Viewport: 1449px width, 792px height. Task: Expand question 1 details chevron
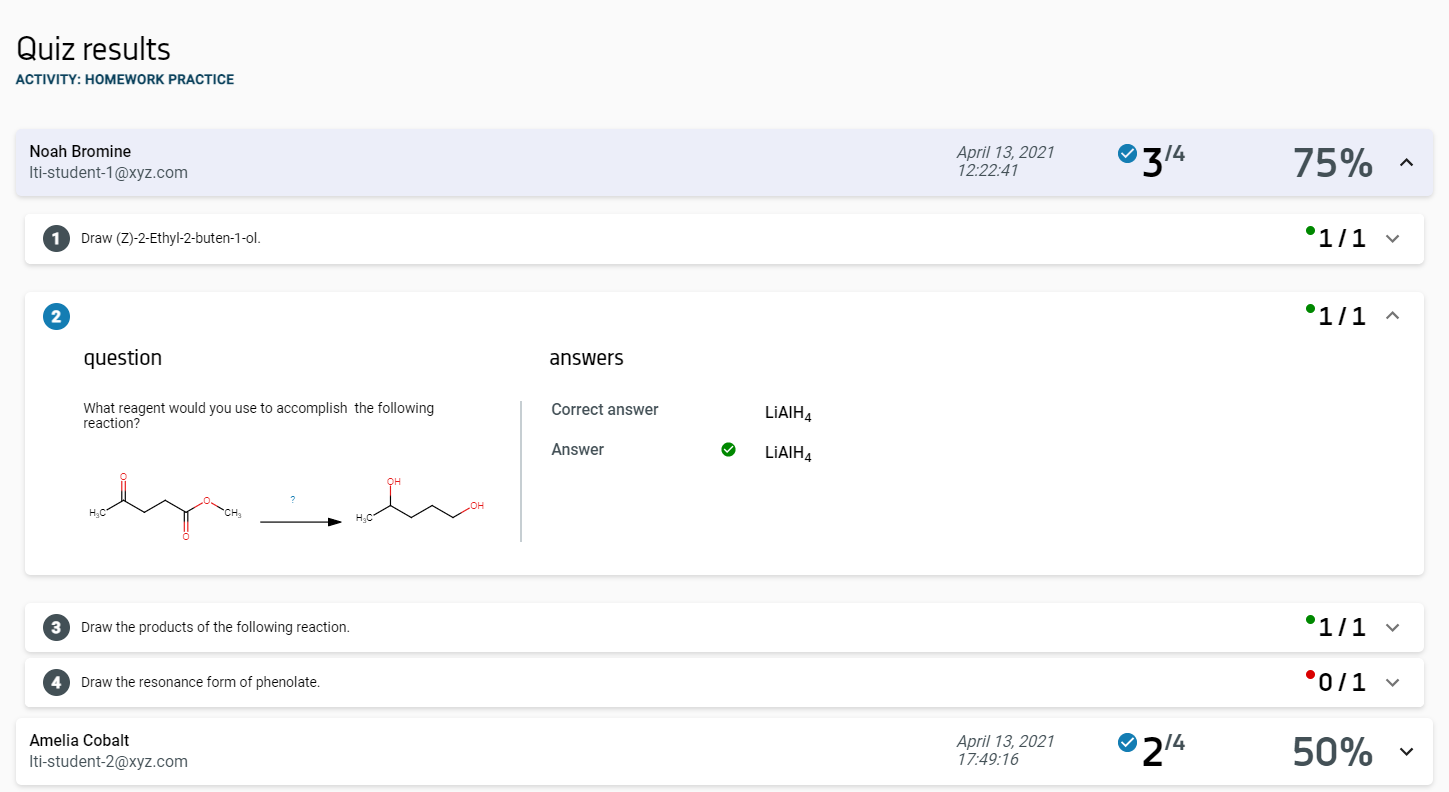point(1392,239)
